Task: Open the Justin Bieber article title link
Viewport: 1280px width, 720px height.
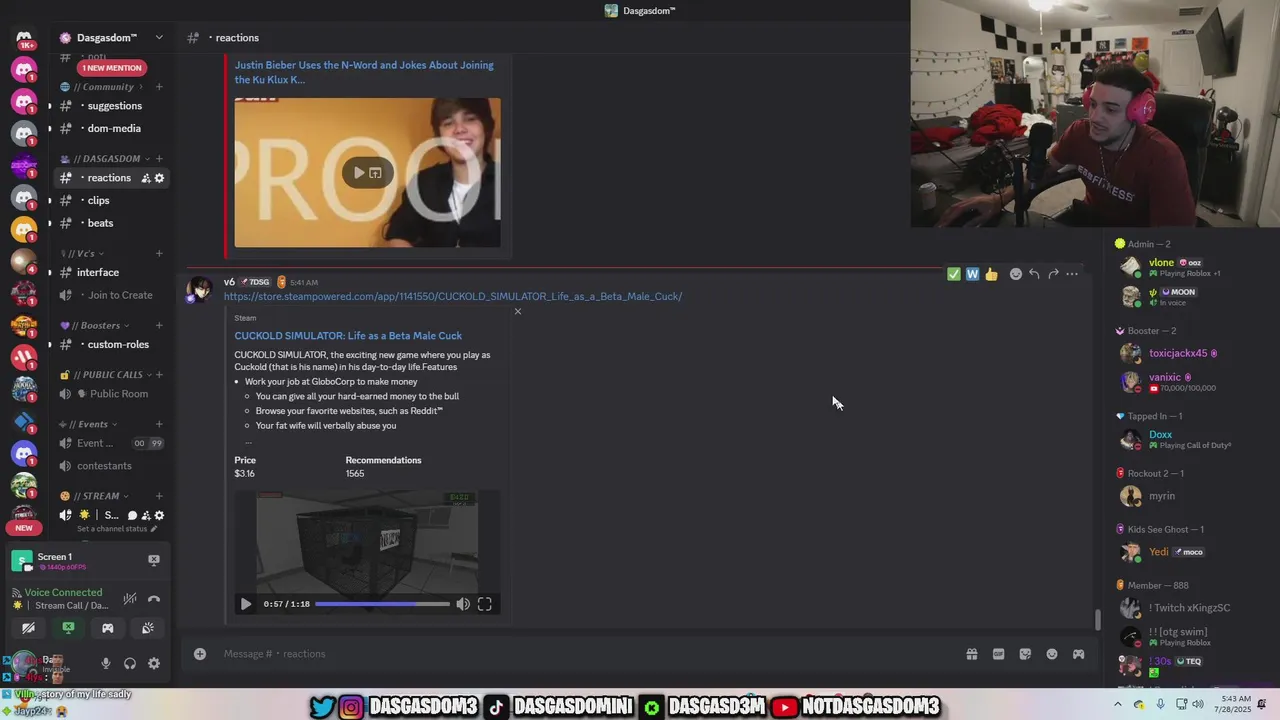Action: (x=364, y=72)
